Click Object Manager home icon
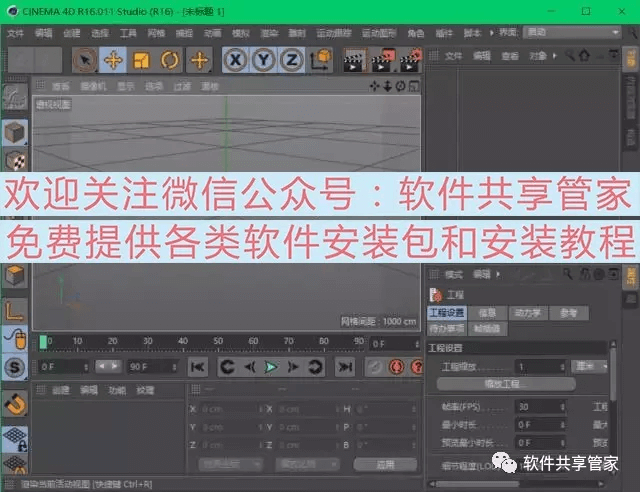Screen dimensions: 640x492 [x=584, y=55]
